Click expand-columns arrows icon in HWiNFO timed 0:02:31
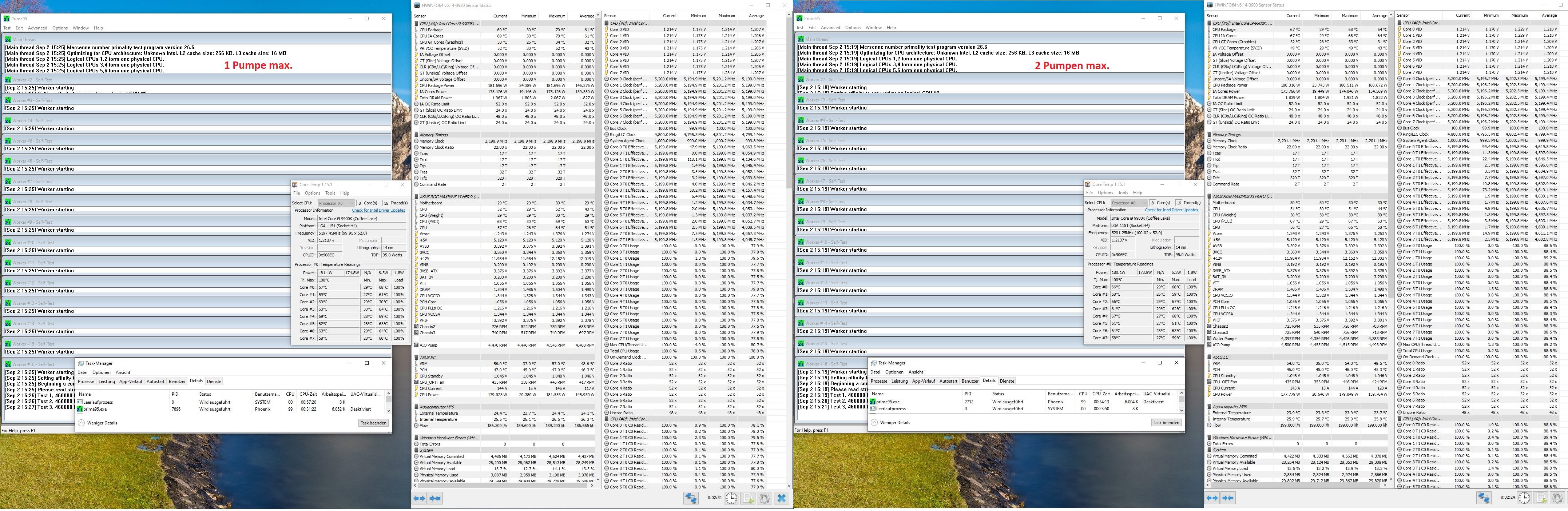The height and width of the screenshot is (511, 1568). 420,498
